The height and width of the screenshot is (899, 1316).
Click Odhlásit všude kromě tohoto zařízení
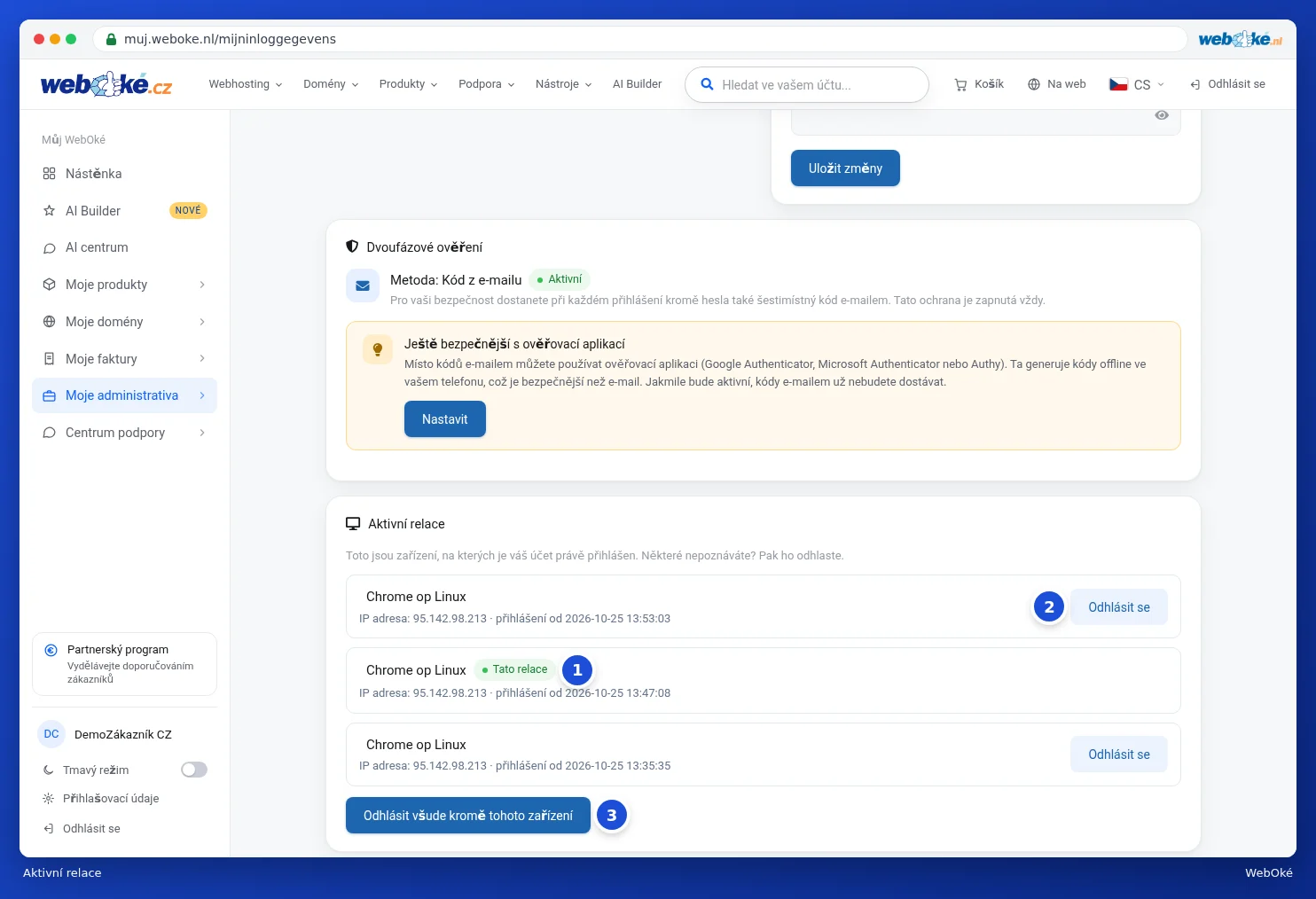tap(468, 816)
